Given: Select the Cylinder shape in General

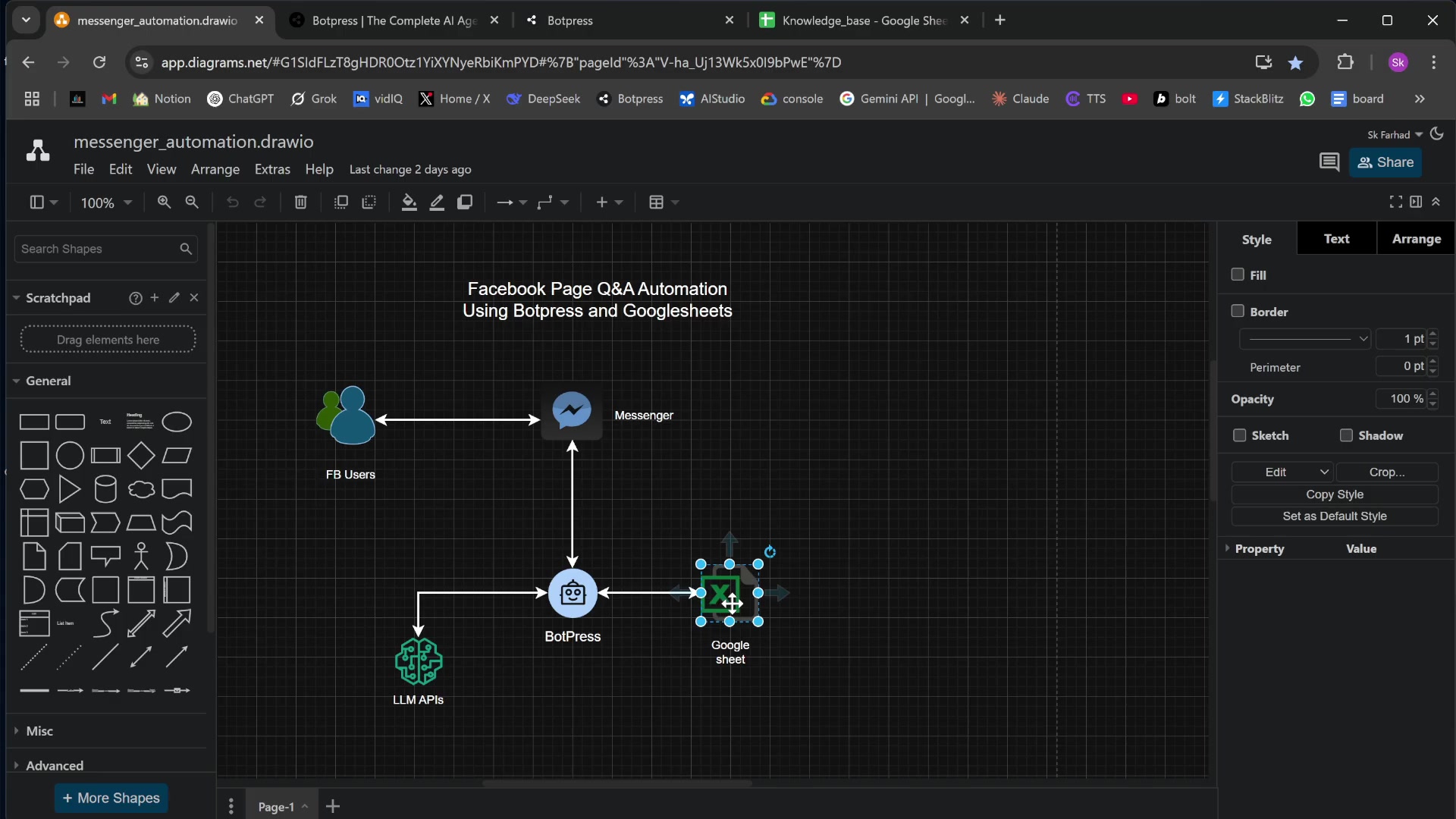Looking at the screenshot, I should 105,489.
